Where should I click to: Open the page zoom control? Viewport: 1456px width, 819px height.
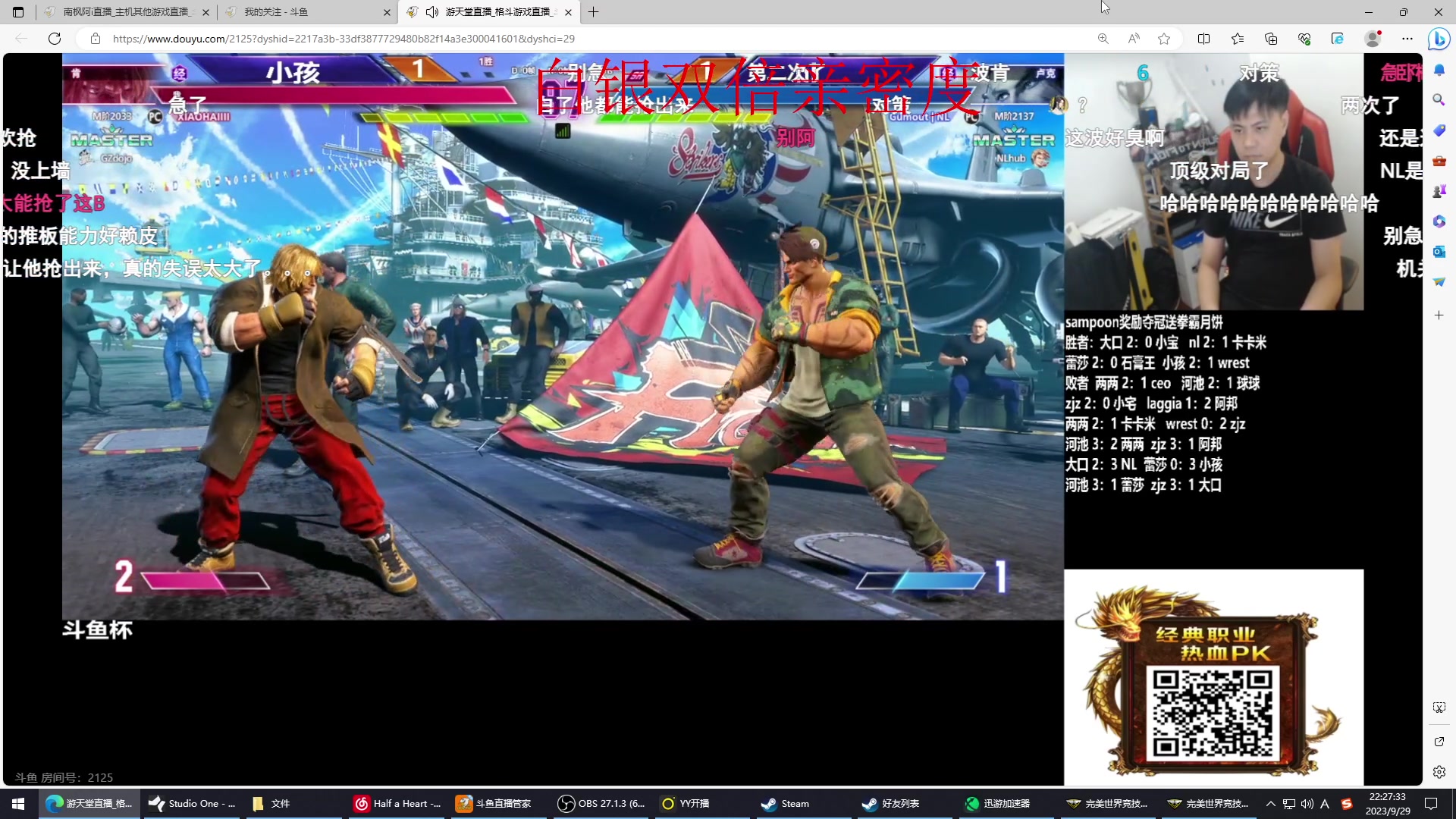coord(1103,39)
